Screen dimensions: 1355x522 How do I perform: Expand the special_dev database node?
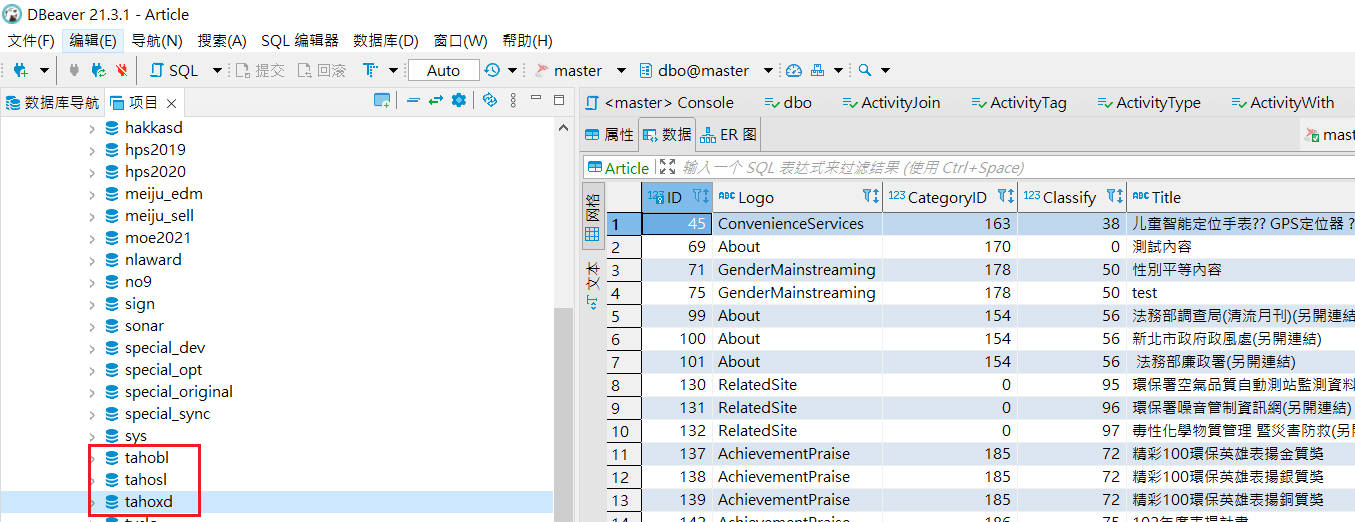click(x=92, y=348)
